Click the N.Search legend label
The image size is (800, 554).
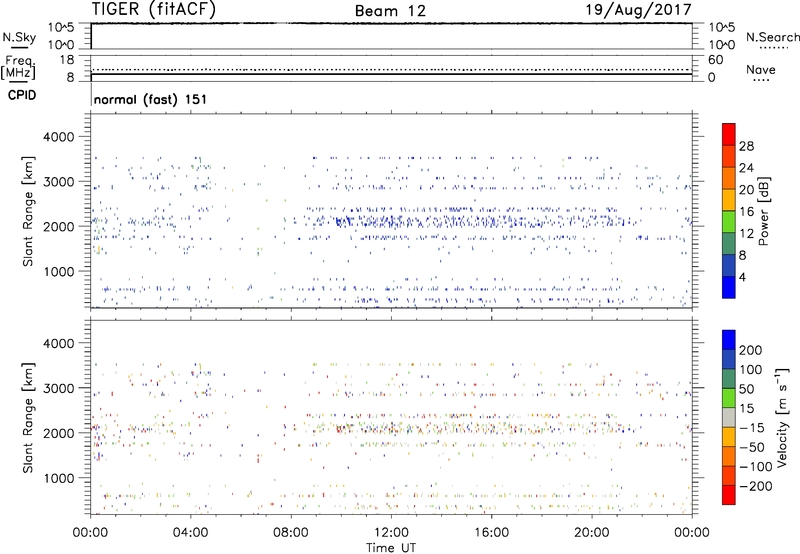tap(773, 37)
